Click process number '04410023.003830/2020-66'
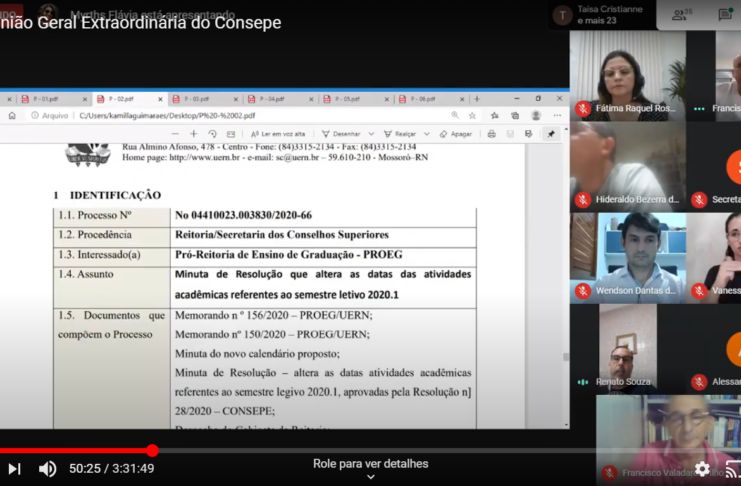741x486 pixels. (x=251, y=215)
